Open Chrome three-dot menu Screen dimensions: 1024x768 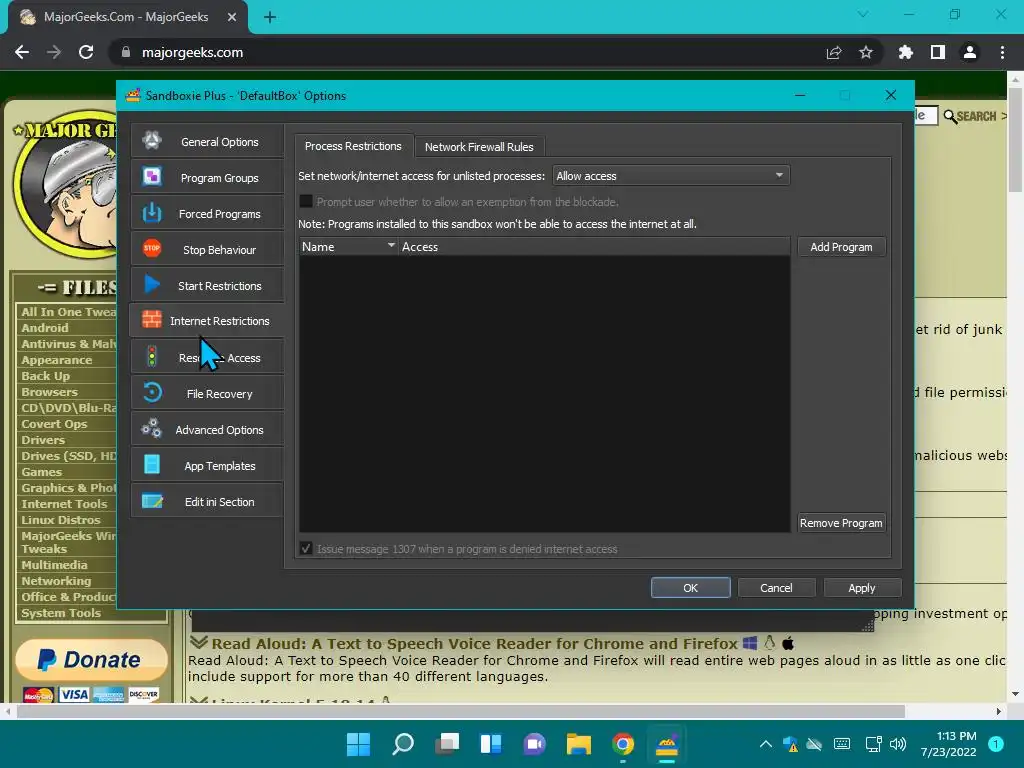tap(1002, 52)
